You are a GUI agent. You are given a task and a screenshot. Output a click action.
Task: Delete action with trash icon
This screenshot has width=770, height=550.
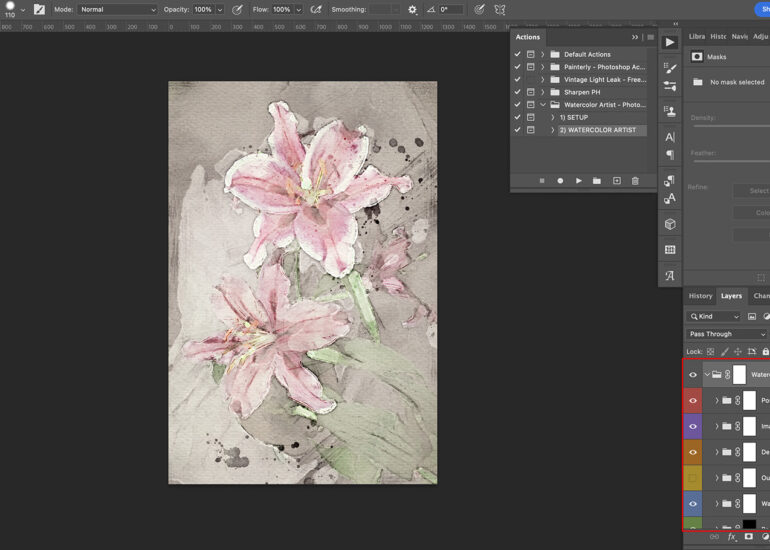(635, 181)
